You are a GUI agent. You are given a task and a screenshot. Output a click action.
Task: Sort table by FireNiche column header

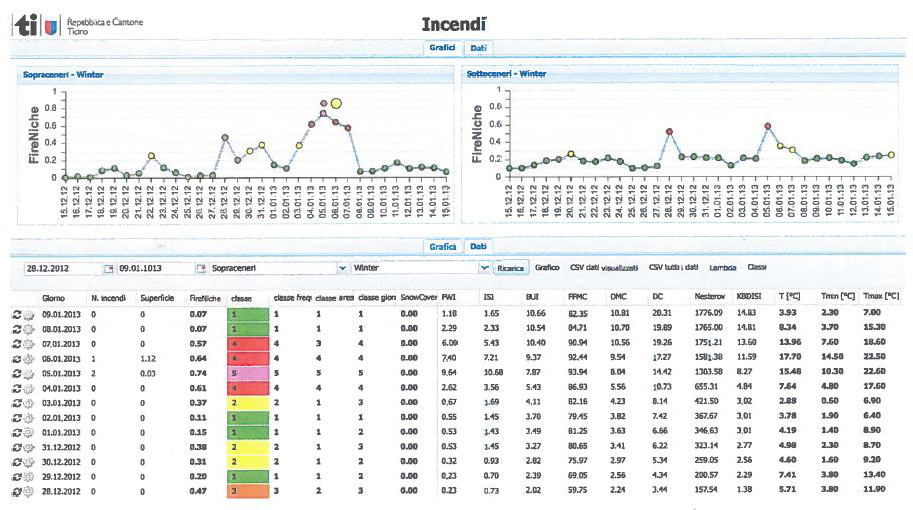[x=205, y=297]
